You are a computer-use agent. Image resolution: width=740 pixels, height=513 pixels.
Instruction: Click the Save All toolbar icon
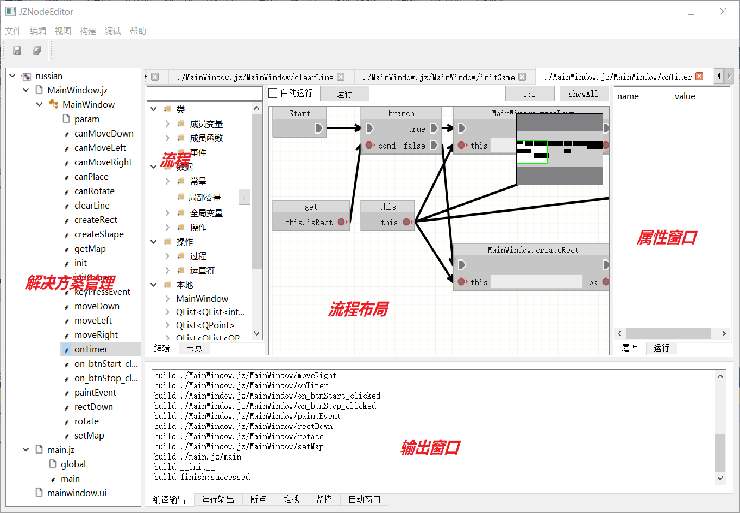[x=37, y=50]
